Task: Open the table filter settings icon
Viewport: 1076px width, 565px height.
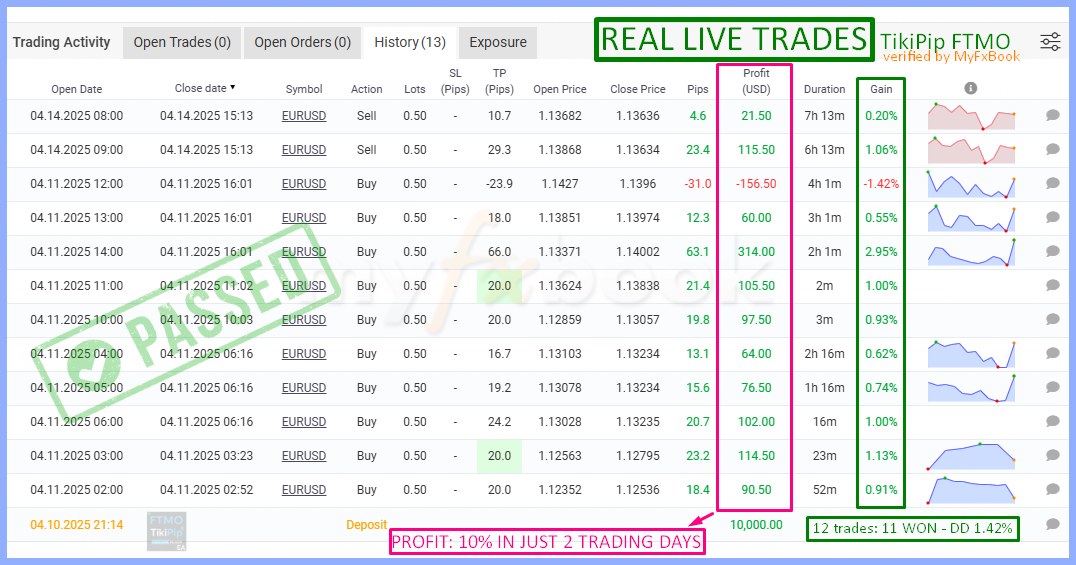Action: pos(1050,42)
